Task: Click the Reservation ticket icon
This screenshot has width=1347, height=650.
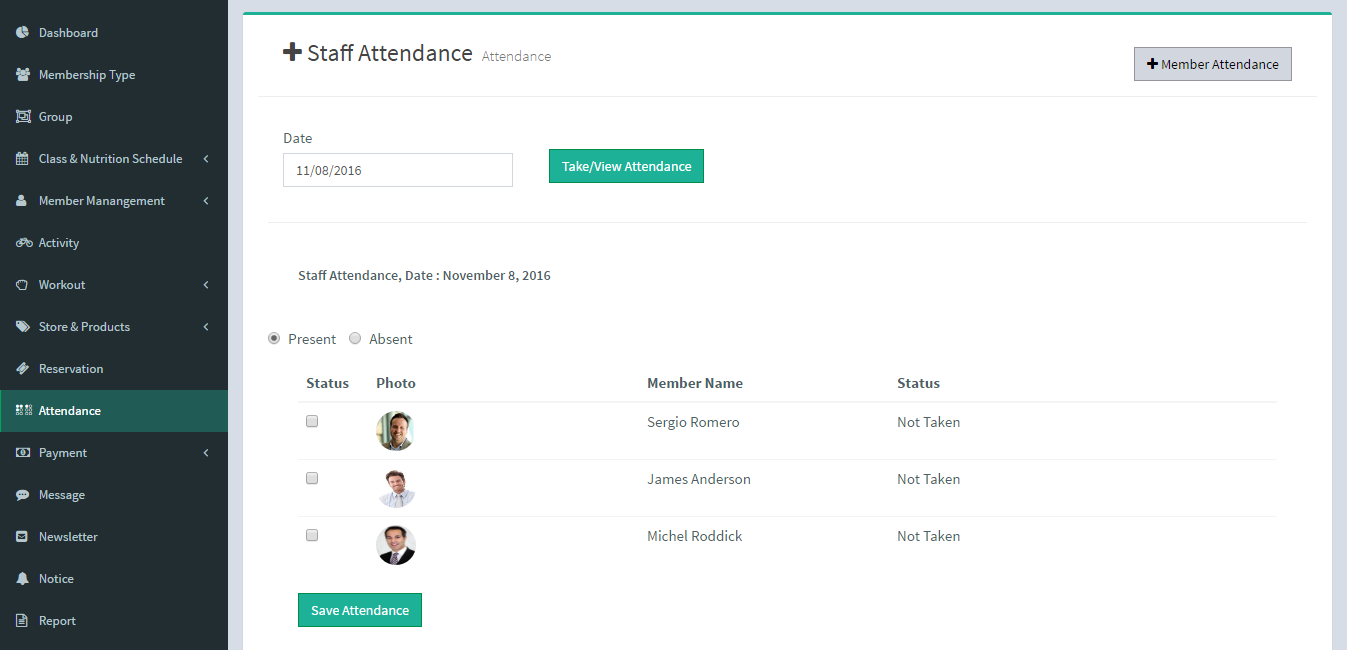Action: tap(22, 369)
